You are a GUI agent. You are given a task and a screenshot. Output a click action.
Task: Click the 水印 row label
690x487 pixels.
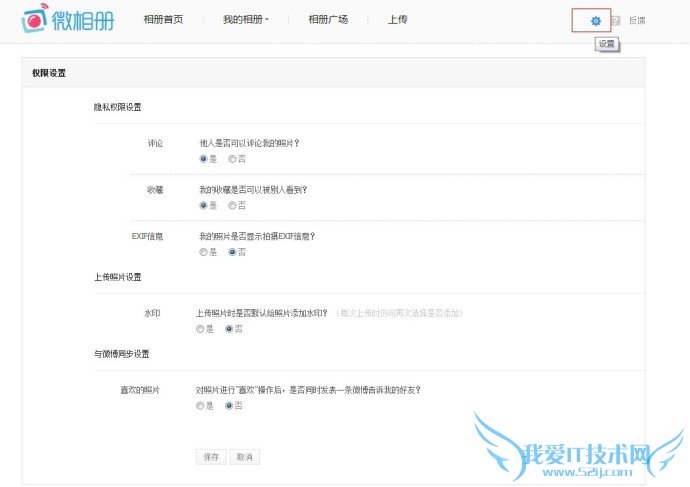point(152,313)
